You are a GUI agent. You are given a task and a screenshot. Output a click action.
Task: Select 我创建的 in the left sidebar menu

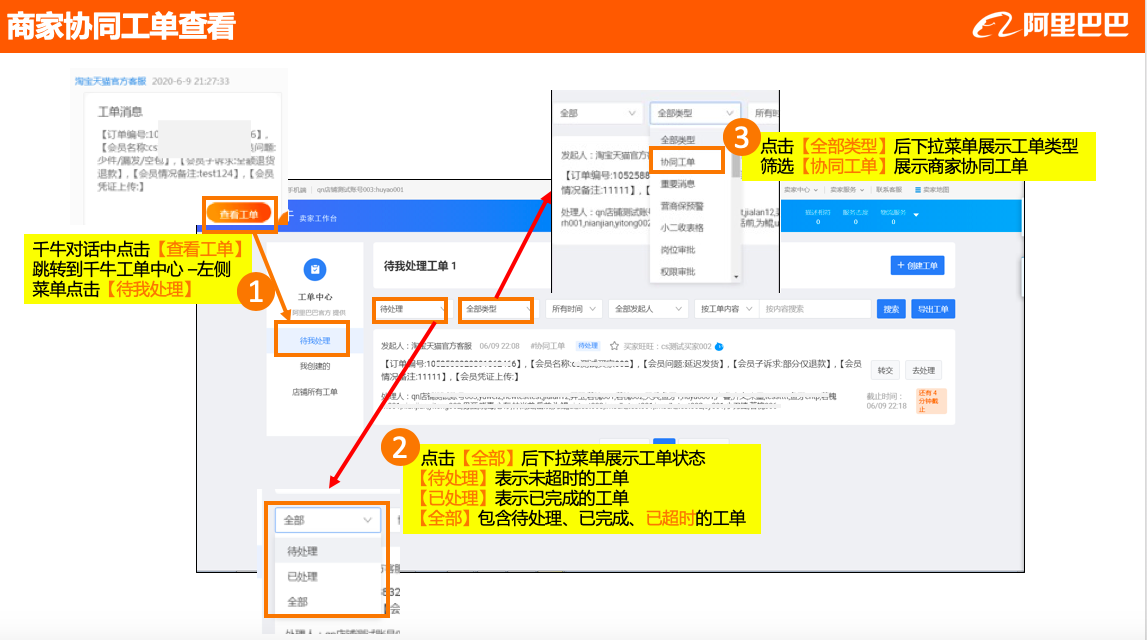coord(315,366)
